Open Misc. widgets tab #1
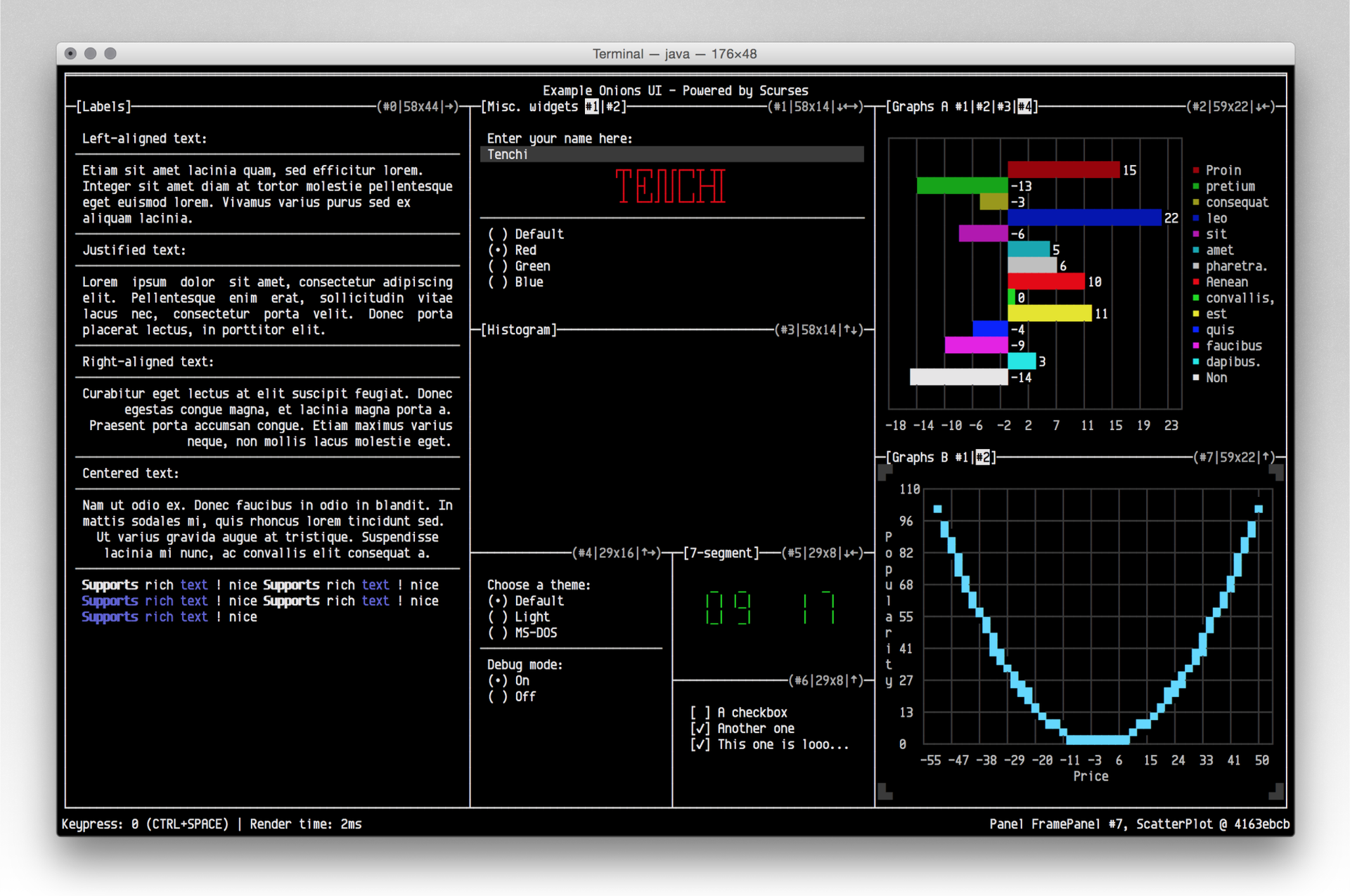 coord(592,107)
